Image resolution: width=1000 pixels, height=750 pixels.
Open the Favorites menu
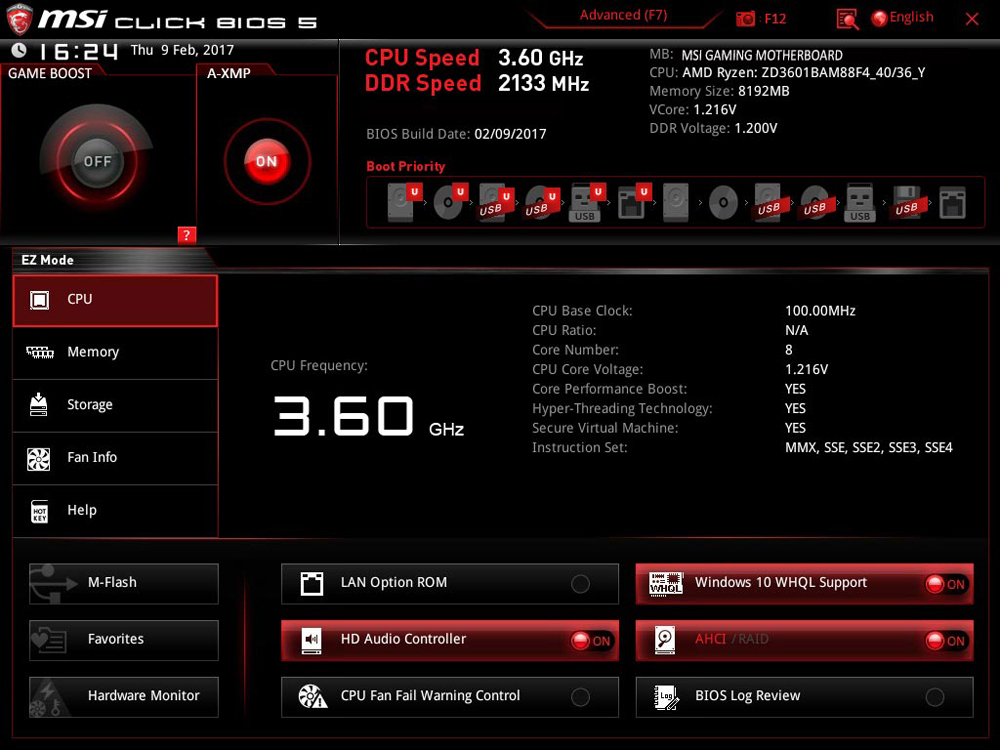point(124,640)
